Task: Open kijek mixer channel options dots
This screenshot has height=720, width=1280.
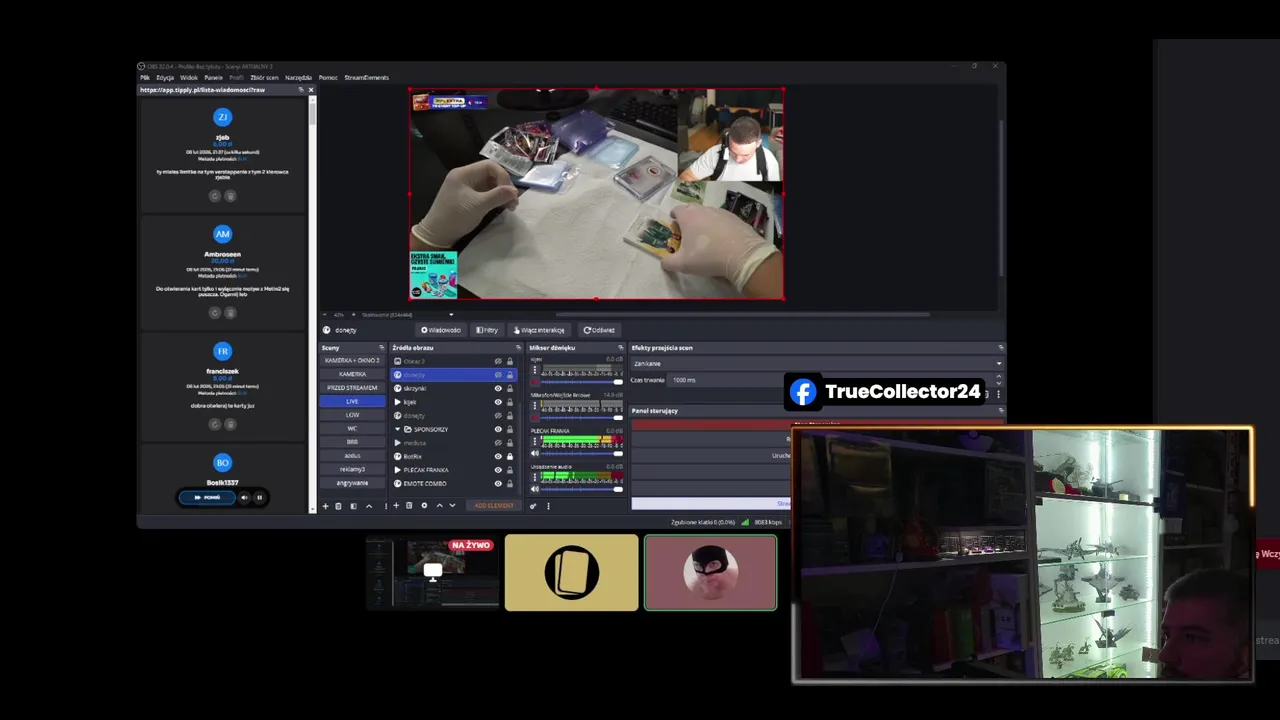Action: (x=535, y=370)
